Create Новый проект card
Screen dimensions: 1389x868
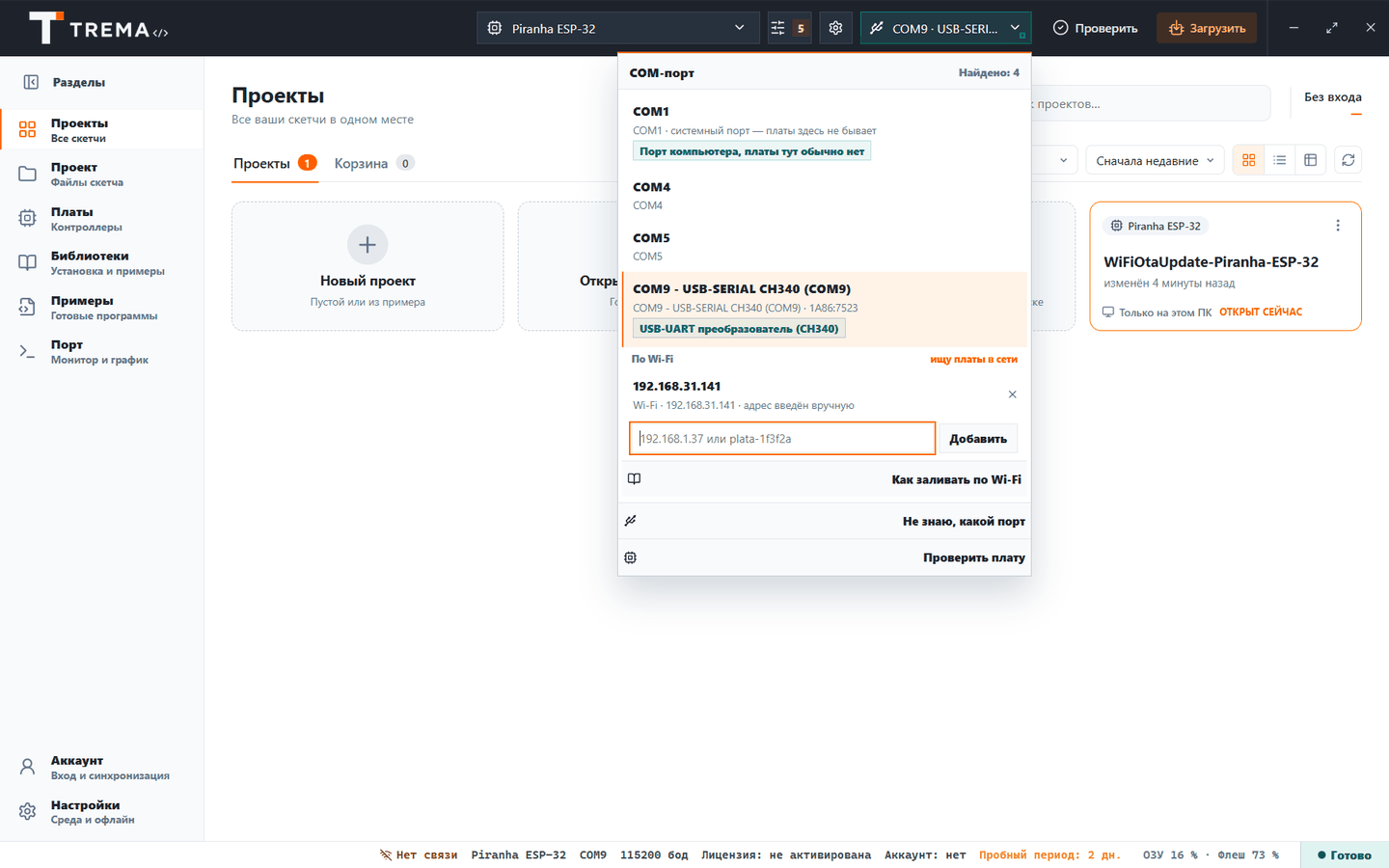coord(368,266)
